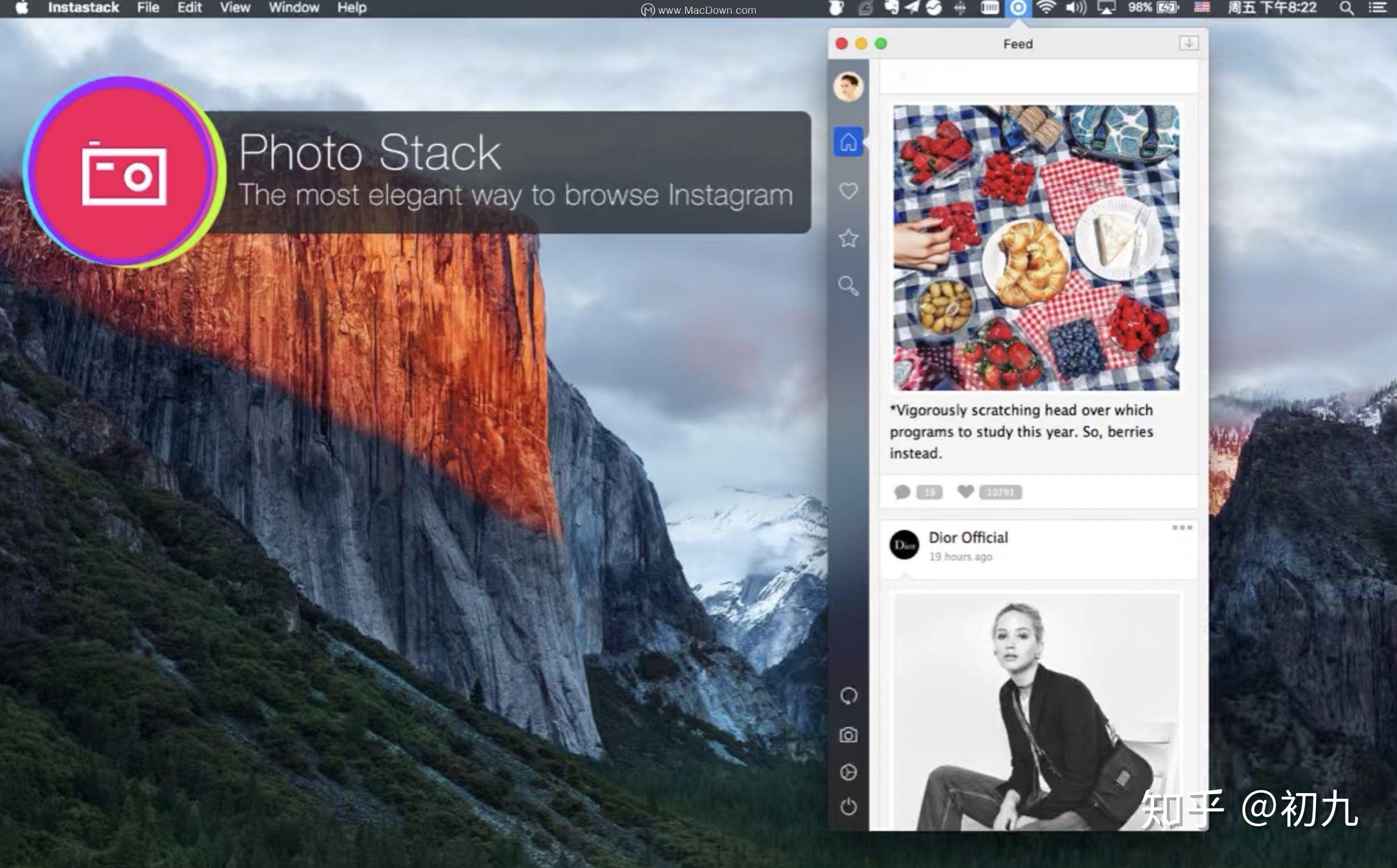The width and height of the screenshot is (1397, 868).
Task: Click the Instastack icon in the menu bar
Action: click(x=1017, y=8)
